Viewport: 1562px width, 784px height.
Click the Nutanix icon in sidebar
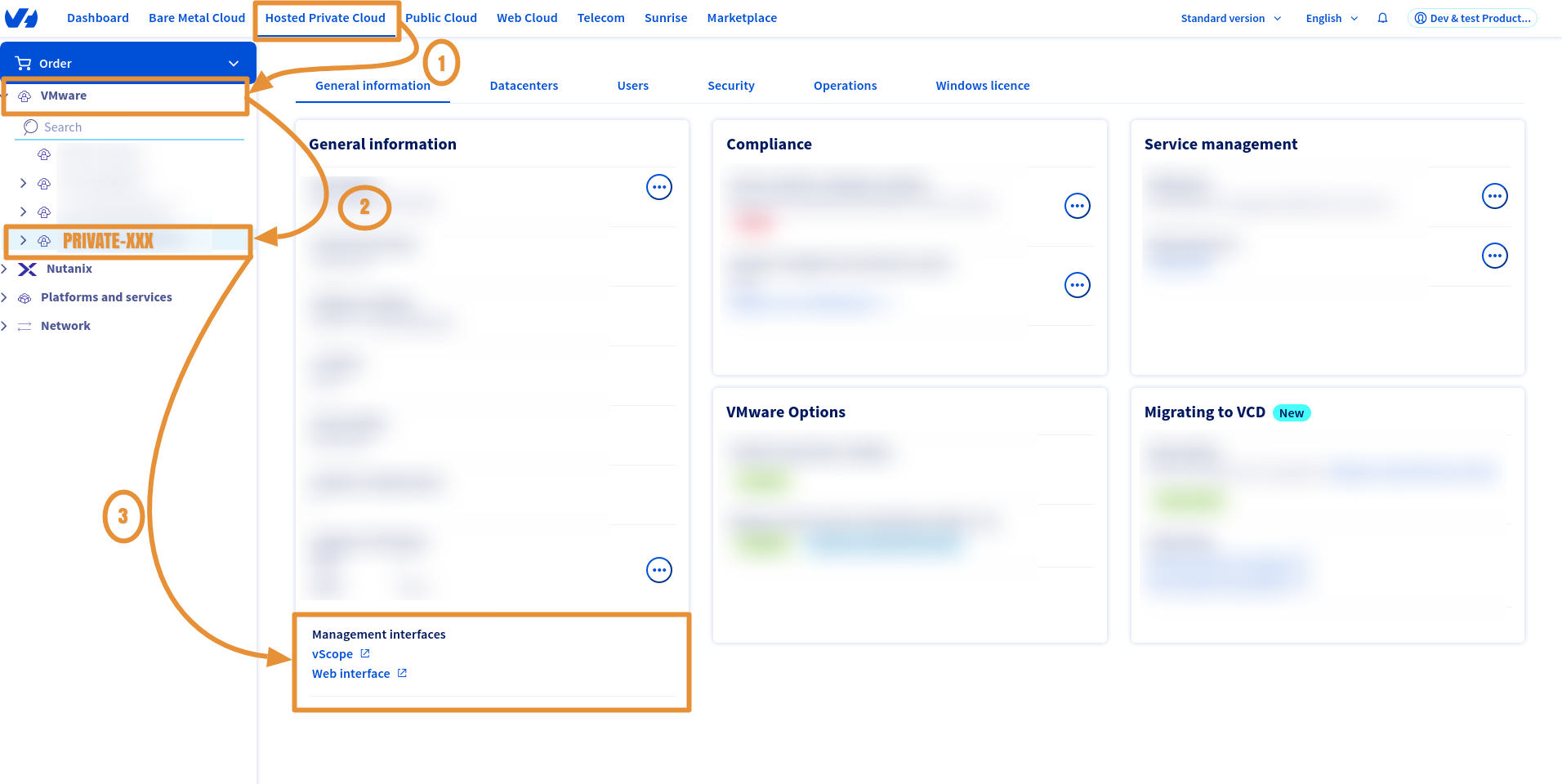(x=28, y=269)
